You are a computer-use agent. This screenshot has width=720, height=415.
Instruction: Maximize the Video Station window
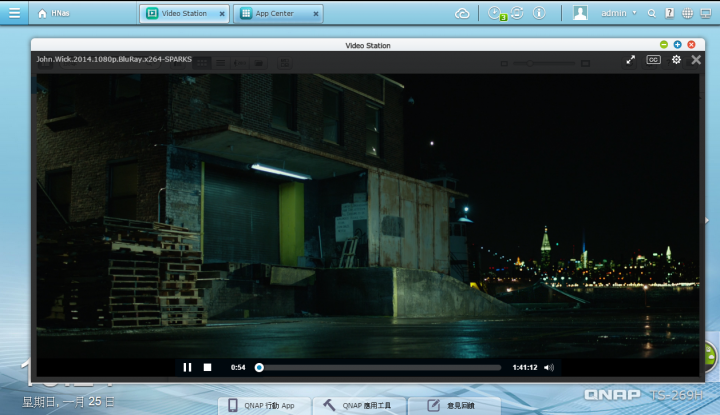tap(677, 45)
